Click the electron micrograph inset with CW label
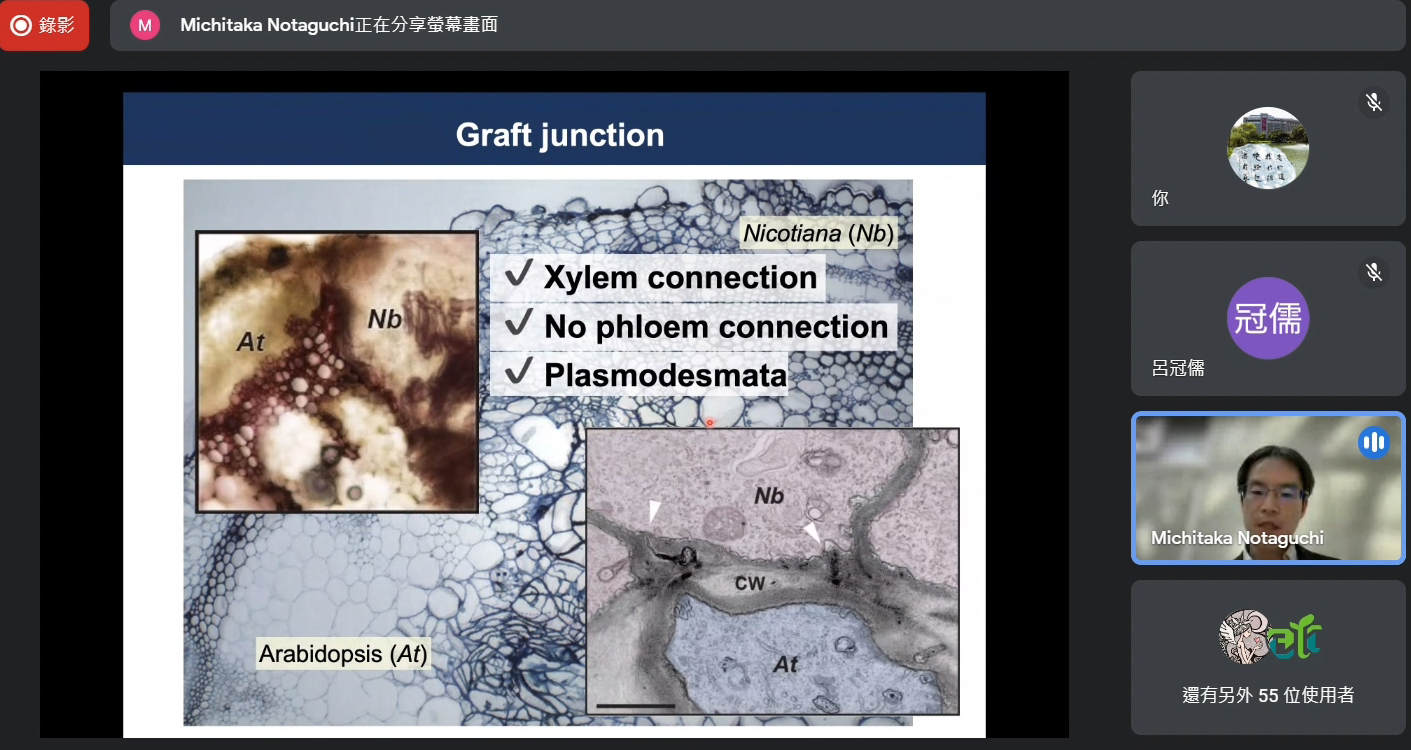Viewport: 1411px width, 750px height. pyautogui.click(x=772, y=572)
